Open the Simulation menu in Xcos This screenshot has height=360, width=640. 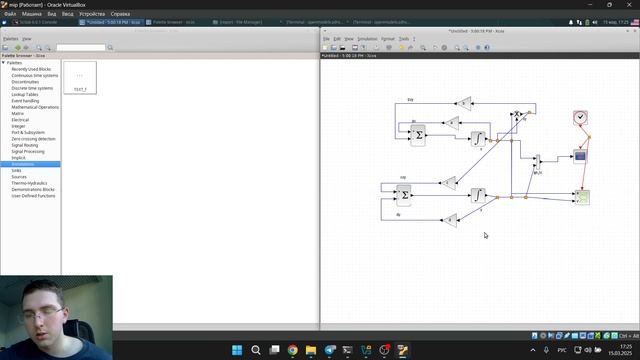pos(367,39)
